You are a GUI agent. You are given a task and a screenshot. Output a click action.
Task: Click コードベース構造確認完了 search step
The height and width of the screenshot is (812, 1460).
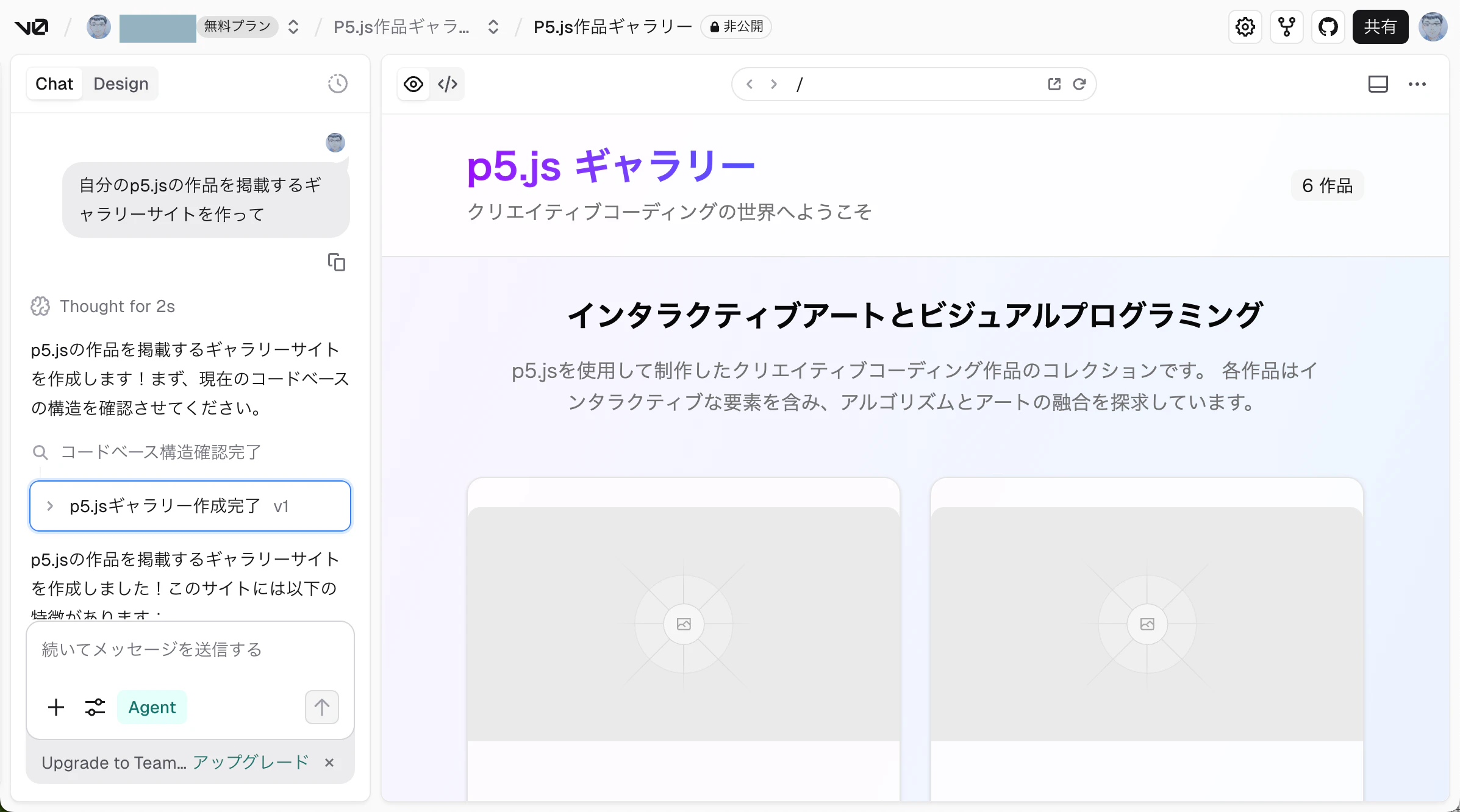pos(147,452)
